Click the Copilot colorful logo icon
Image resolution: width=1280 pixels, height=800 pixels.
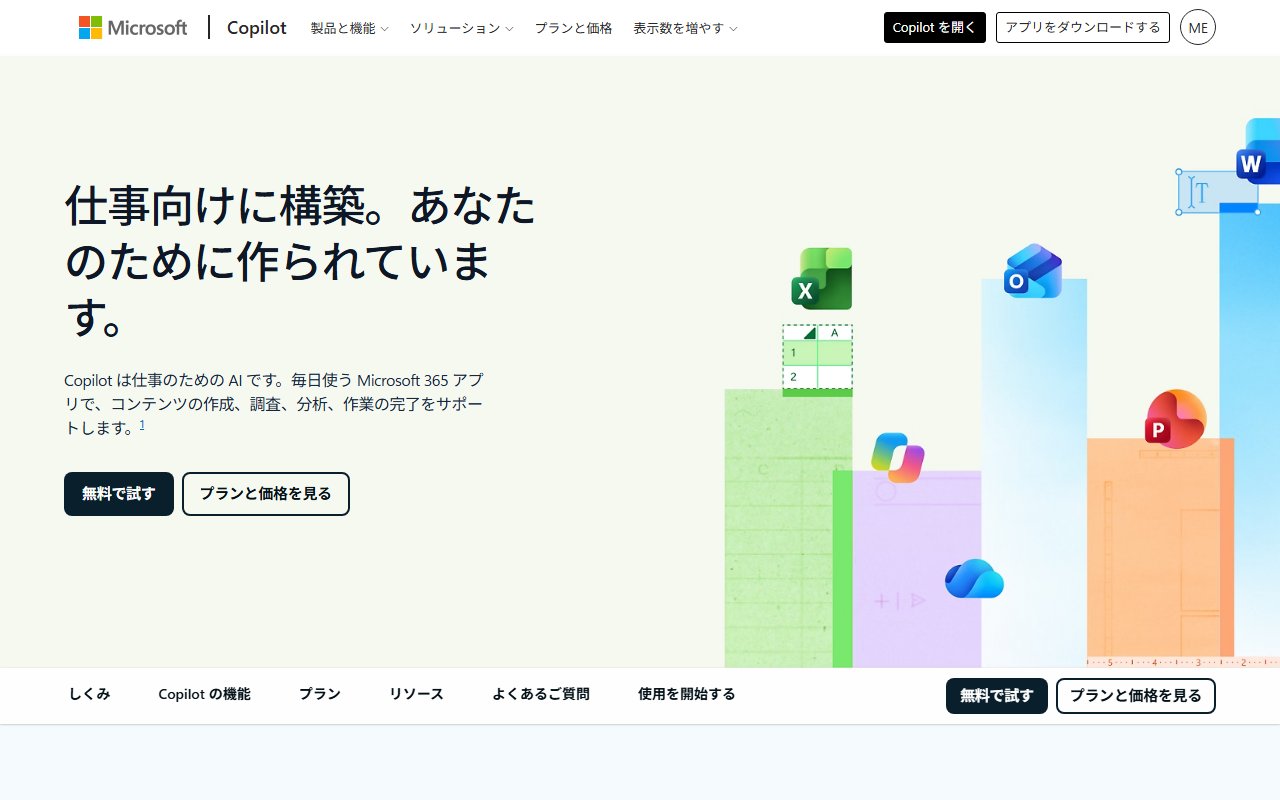(897, 458)
